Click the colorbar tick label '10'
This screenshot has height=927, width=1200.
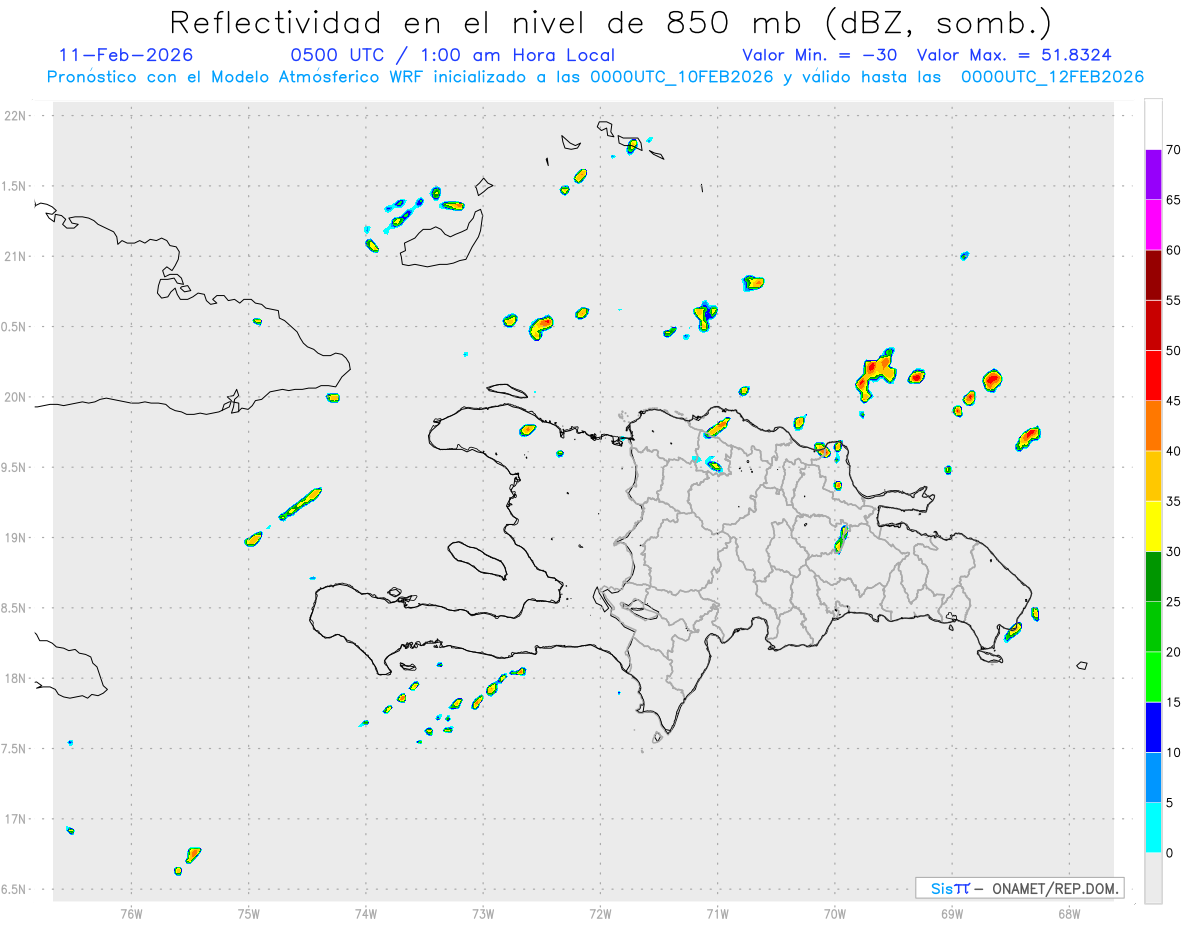tap(1175, 753)
